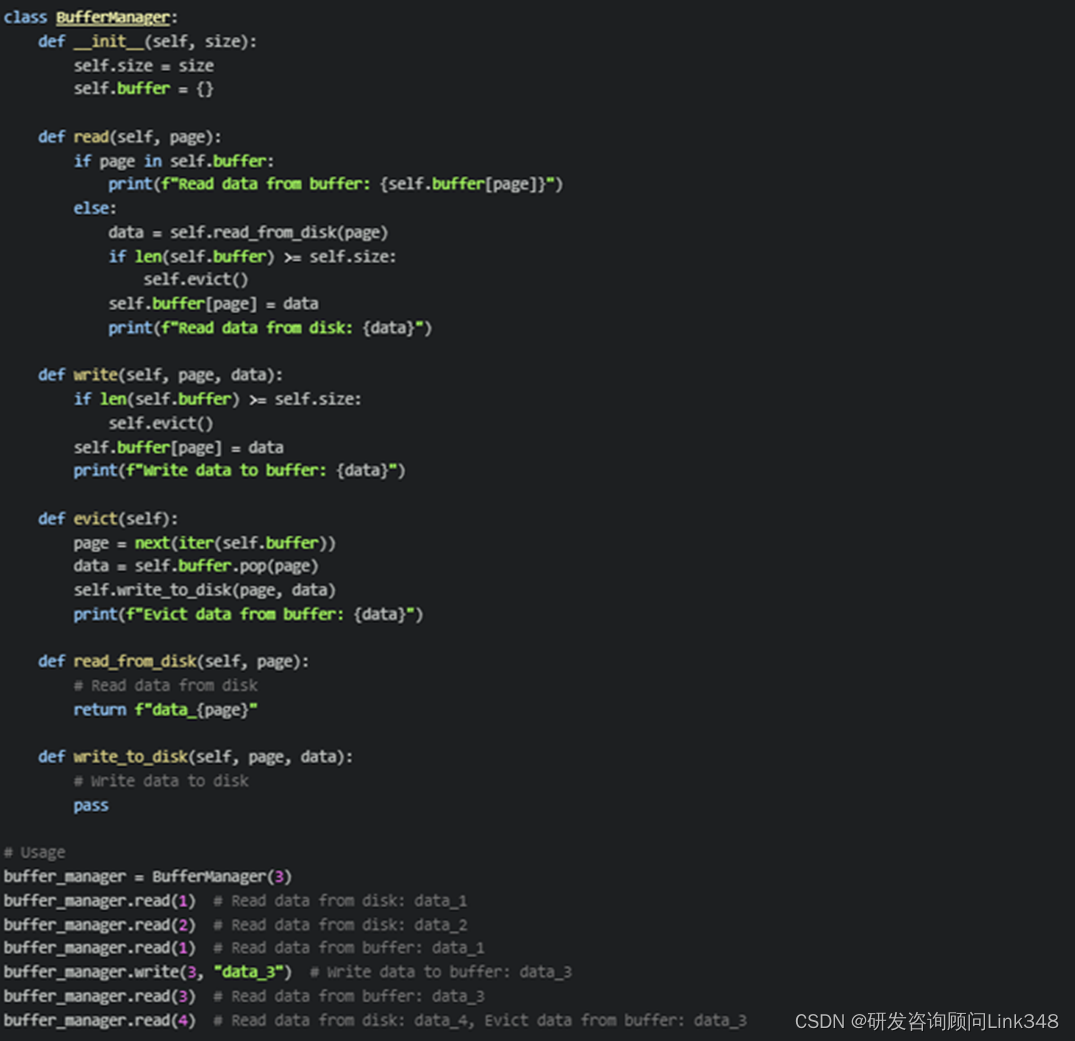Click the 'if len(self.buffer) >= self.size:' line inside read
The width and height of the screenshot is (1075, 1041).
[x=252, y=256]
